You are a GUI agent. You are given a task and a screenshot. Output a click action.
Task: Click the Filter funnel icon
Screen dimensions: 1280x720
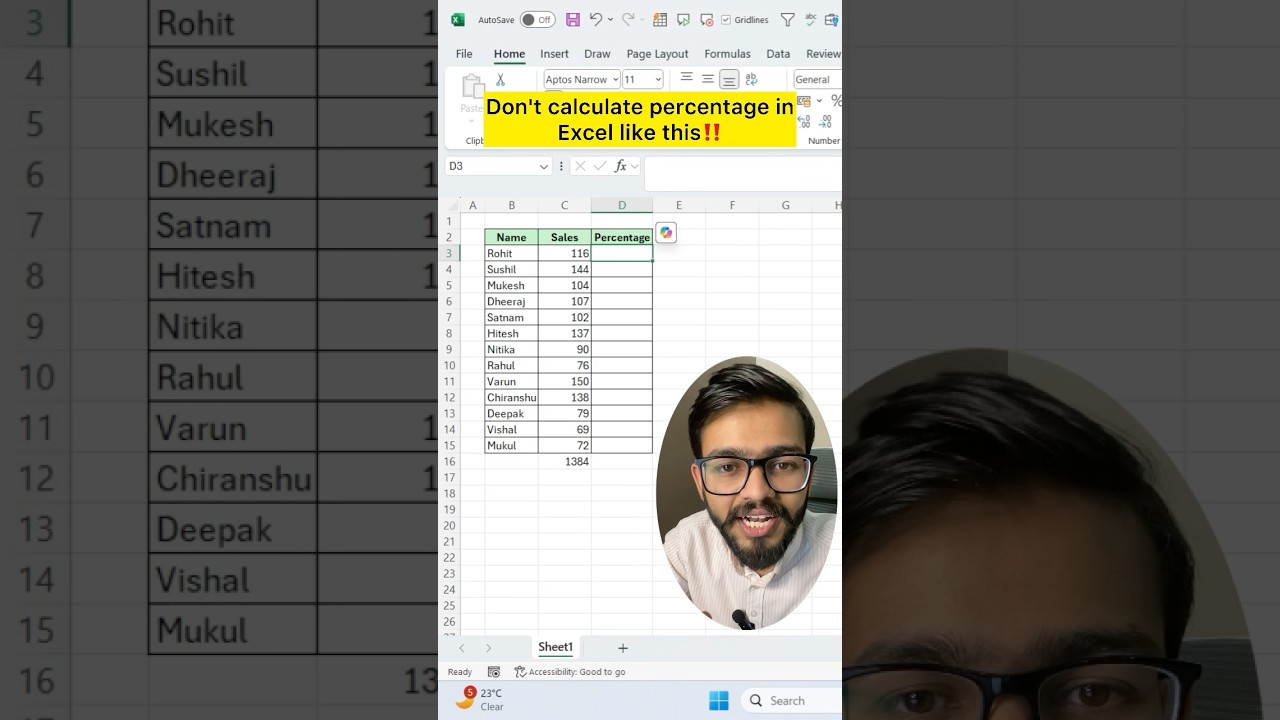[x=787, y=20]
